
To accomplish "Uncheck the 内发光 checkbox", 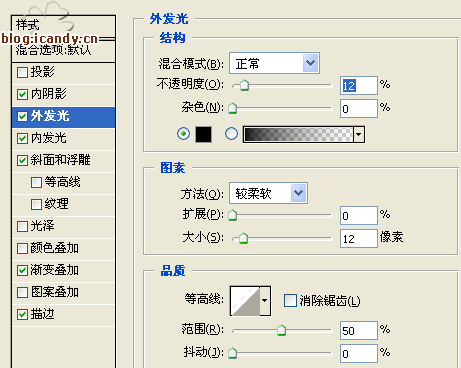I will [22, 138].
